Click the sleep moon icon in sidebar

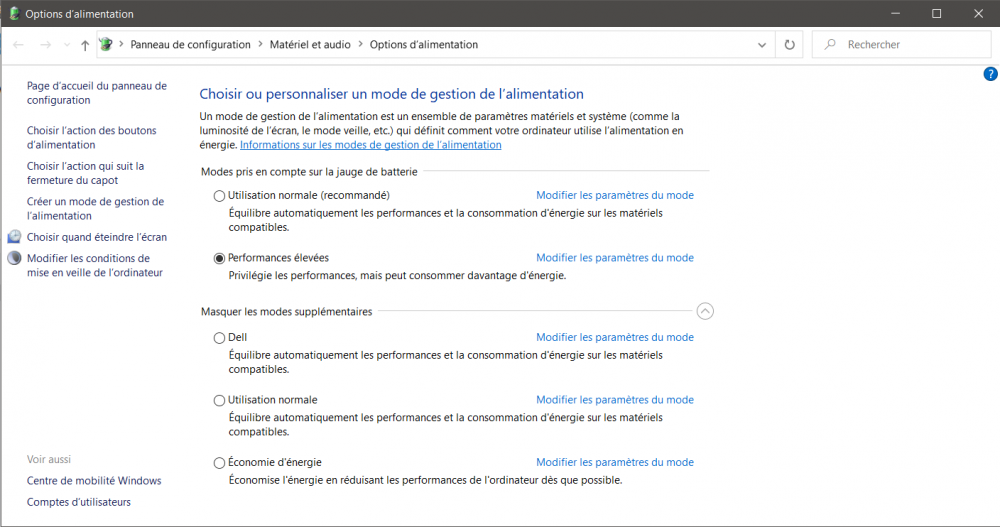14,258
